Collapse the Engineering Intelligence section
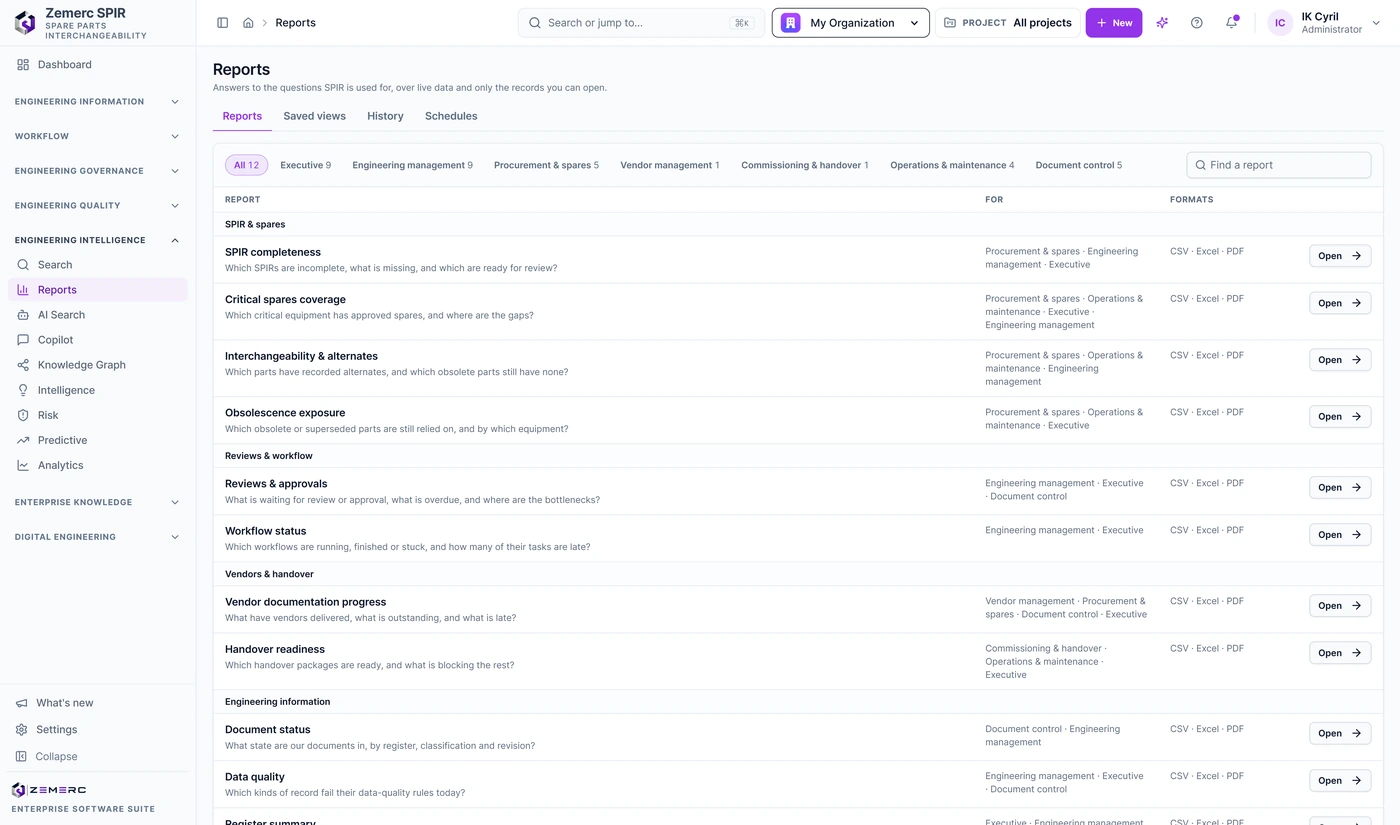 click(98, 240)
